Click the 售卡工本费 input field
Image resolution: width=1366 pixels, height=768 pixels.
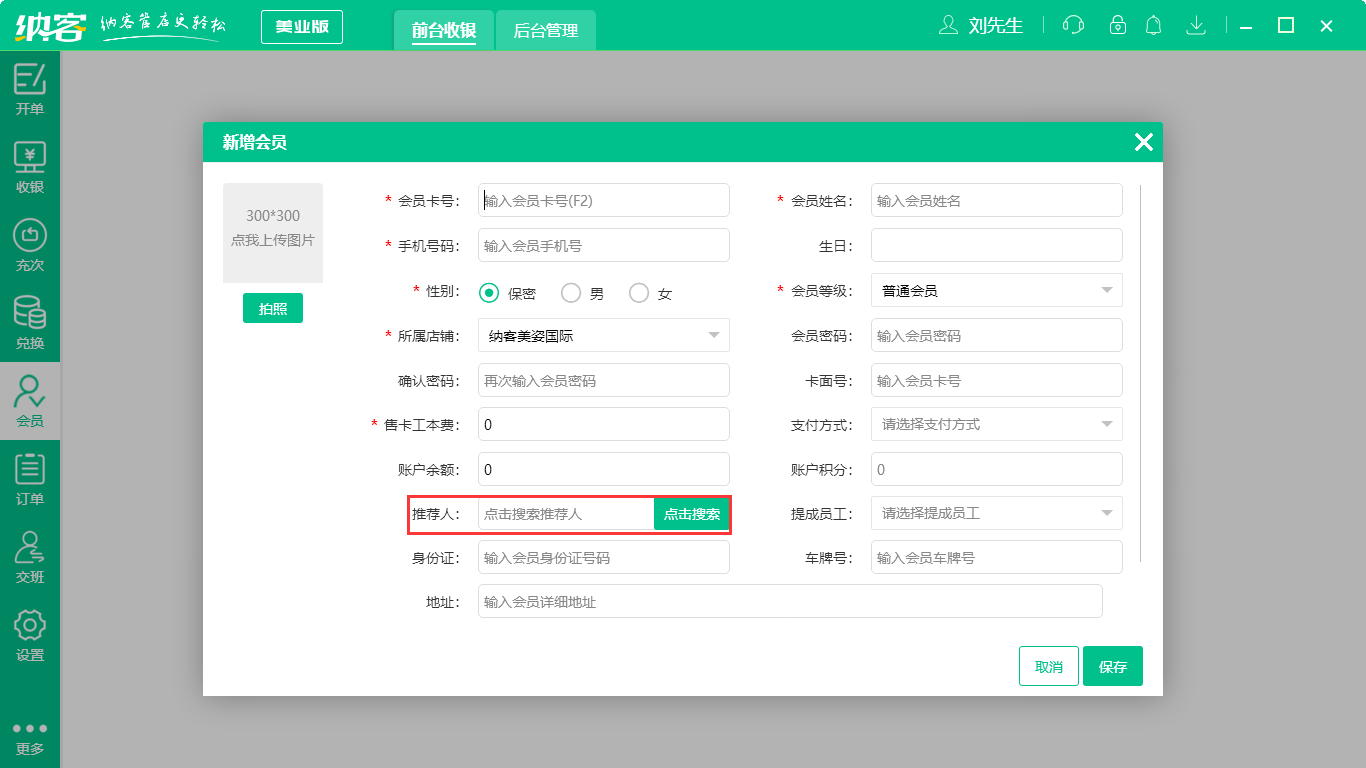pos(604,424)
